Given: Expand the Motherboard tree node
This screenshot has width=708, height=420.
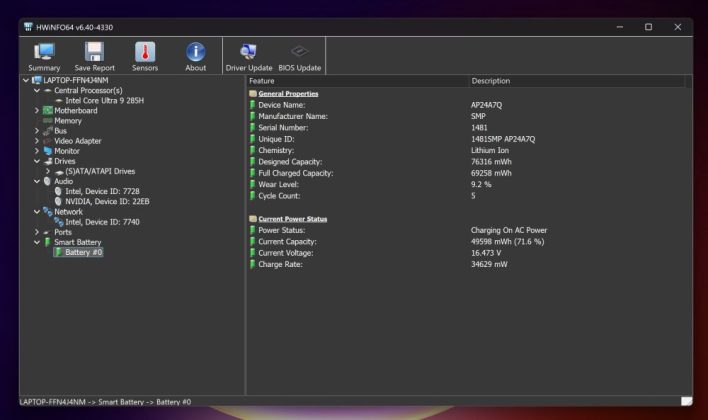Looking at the screenshot, I should point(37,111).
